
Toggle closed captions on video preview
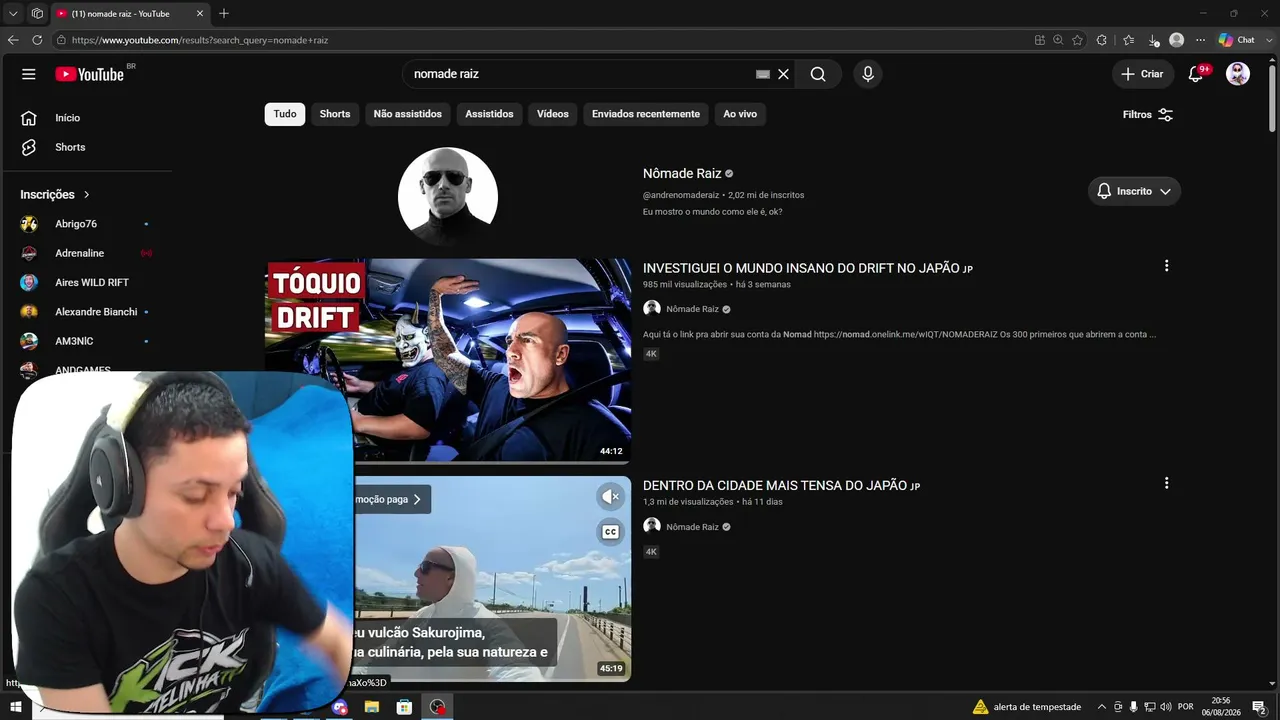[610, 532]
